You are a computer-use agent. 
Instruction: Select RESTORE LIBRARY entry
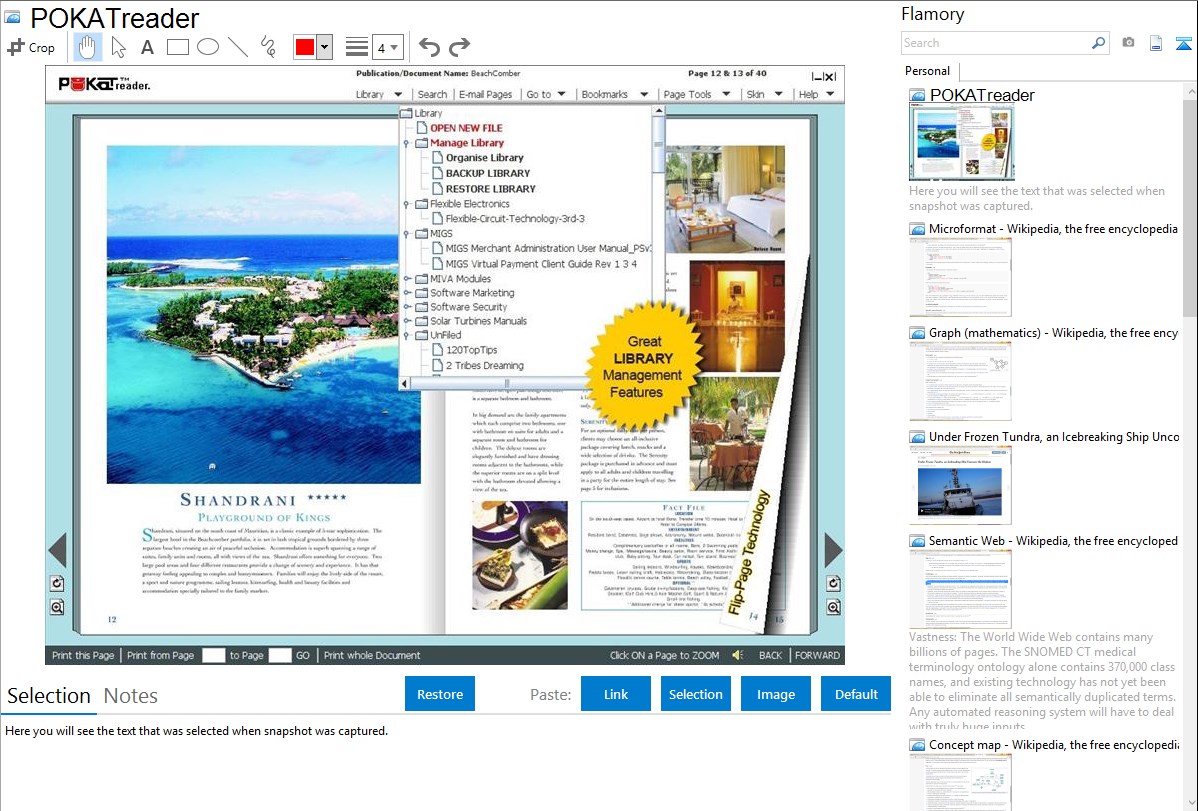click(x=491, y=188)
